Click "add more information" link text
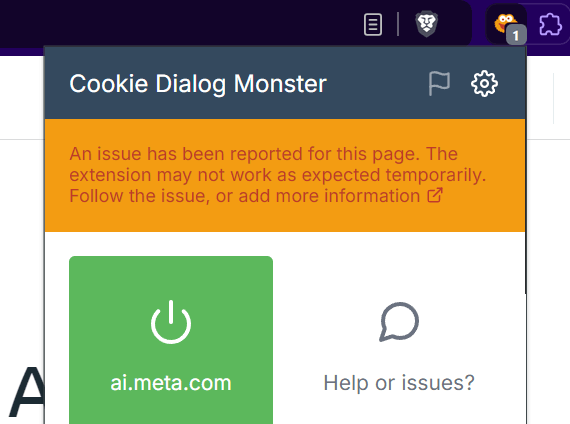Screen dimensions: 570x424 329,196
